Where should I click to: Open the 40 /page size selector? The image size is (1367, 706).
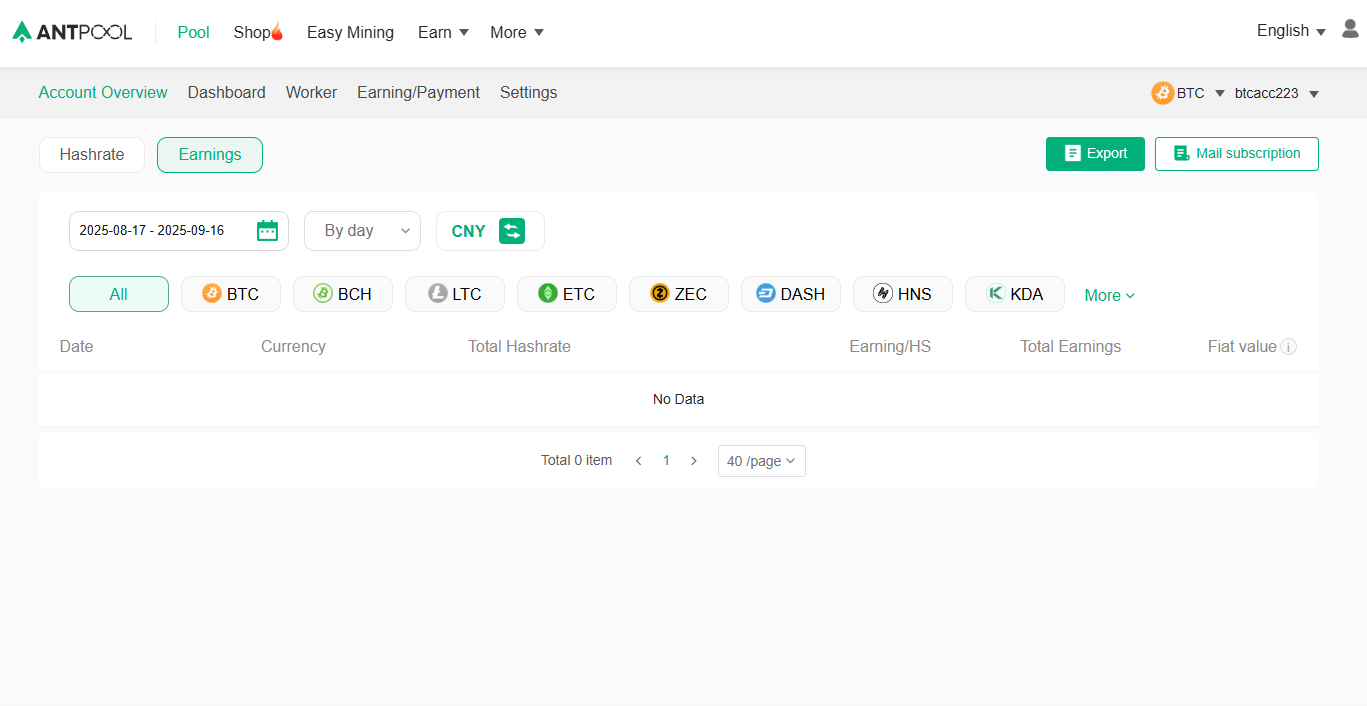click(761, 460)
